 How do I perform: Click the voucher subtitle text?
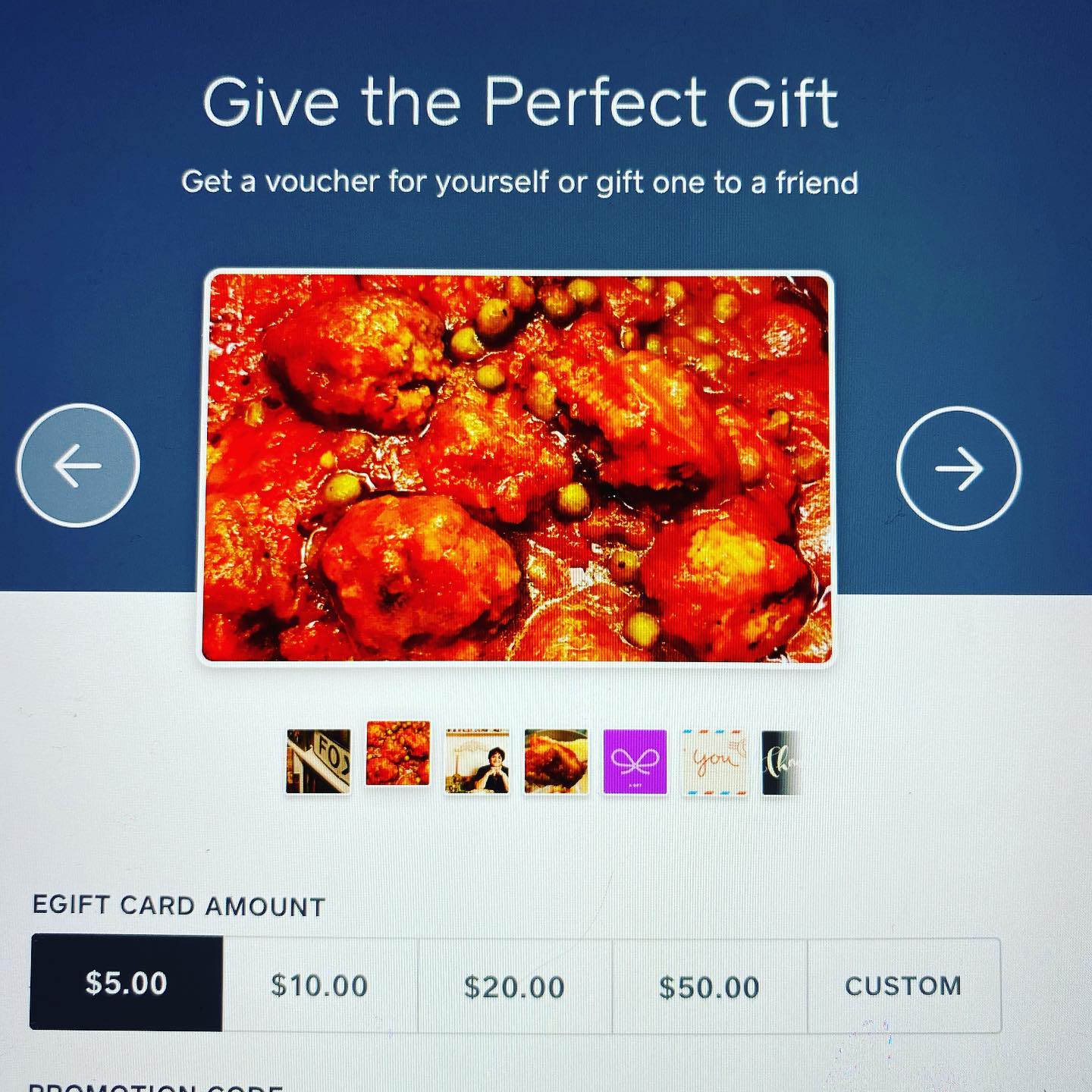[x=519, y=182]
